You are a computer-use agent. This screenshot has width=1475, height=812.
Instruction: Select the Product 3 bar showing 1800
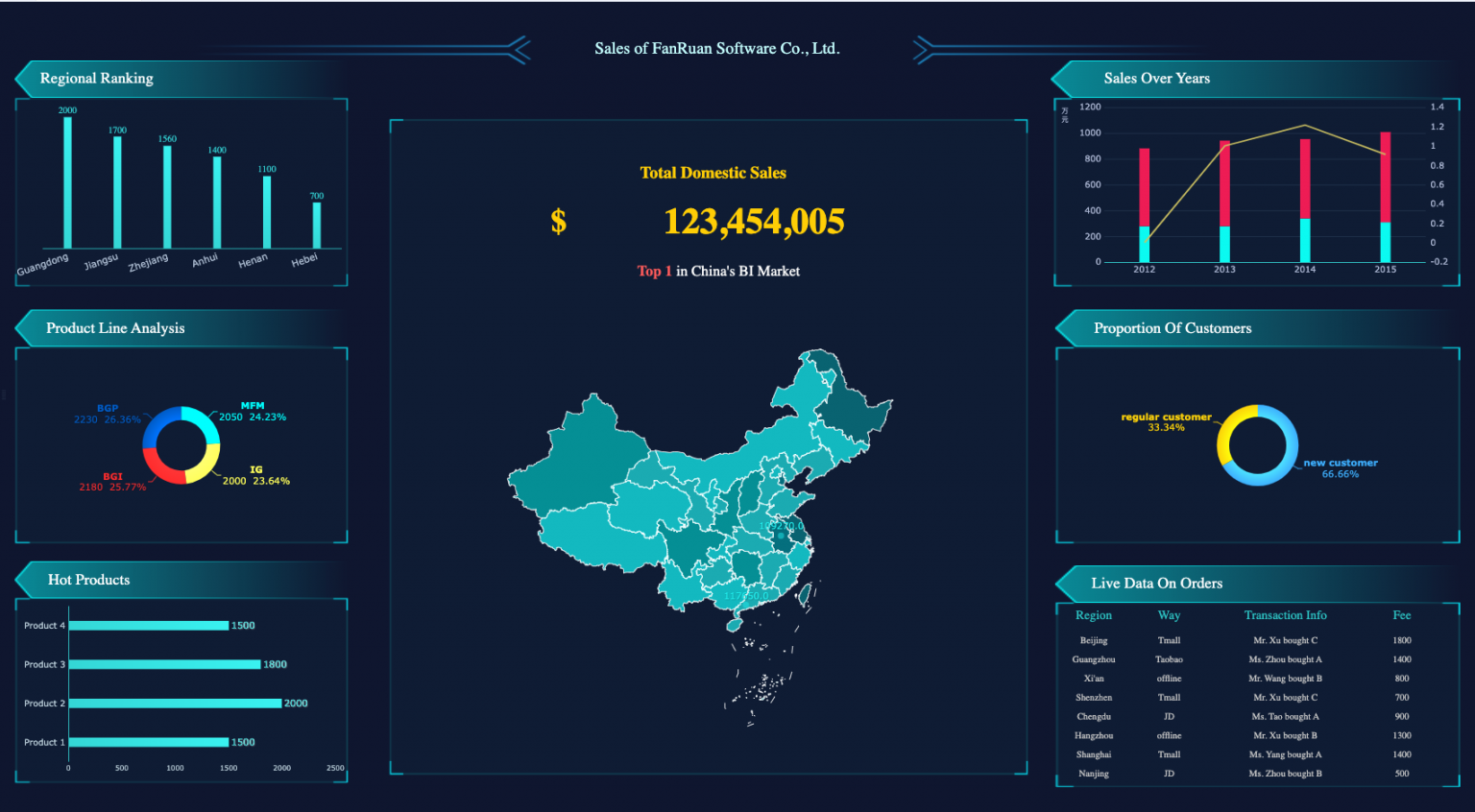(164, 664)
